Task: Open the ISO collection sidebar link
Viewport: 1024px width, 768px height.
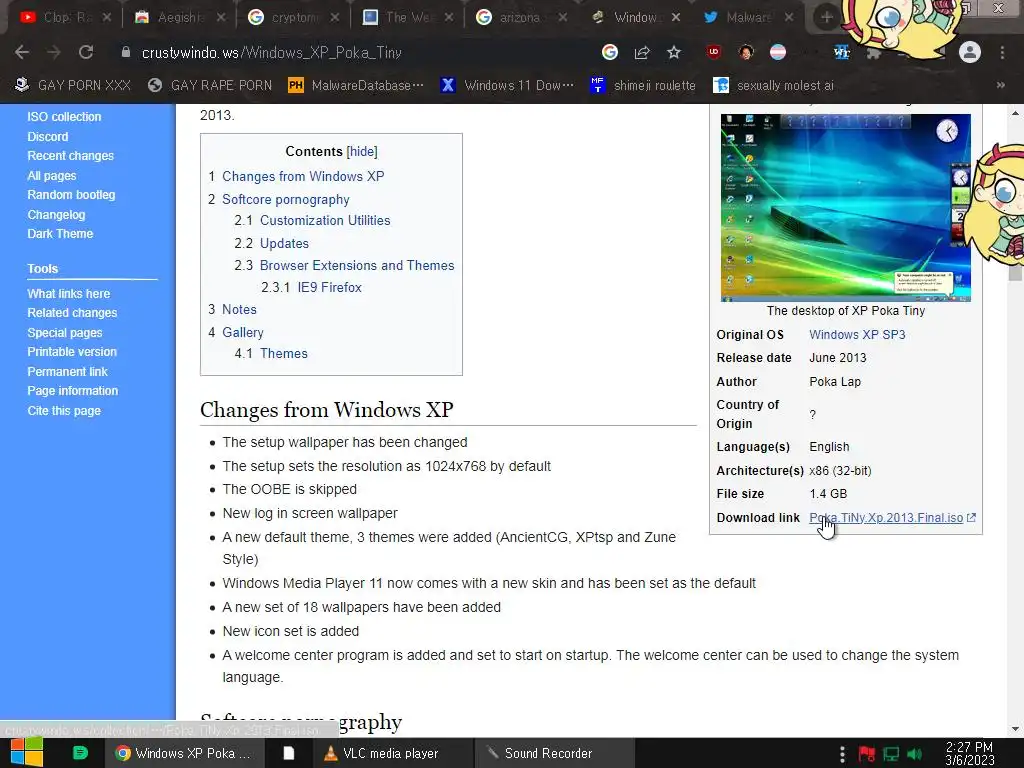Action: 64,117
